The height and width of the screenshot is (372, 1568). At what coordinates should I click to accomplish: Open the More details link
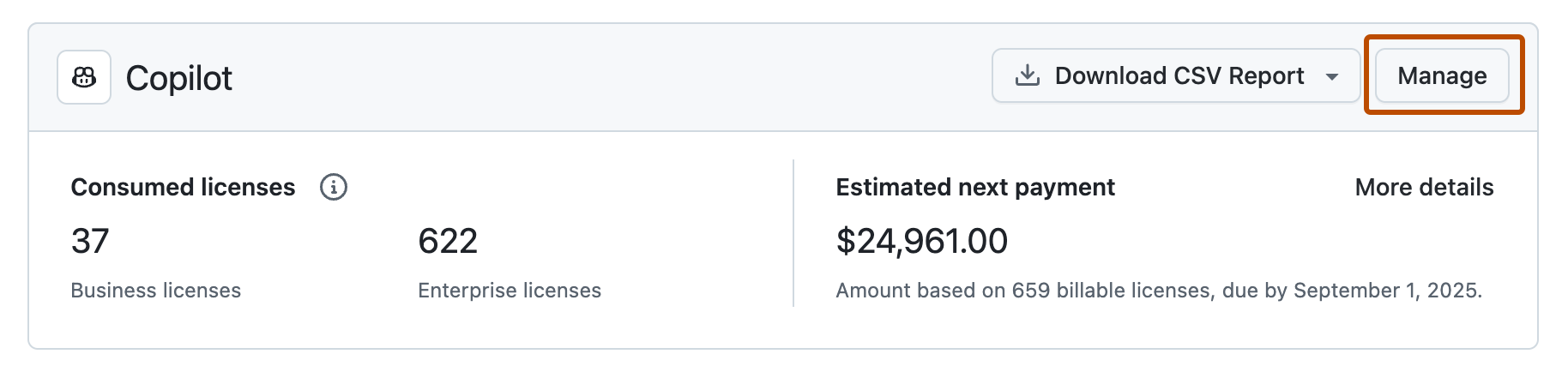[1424, 187]
